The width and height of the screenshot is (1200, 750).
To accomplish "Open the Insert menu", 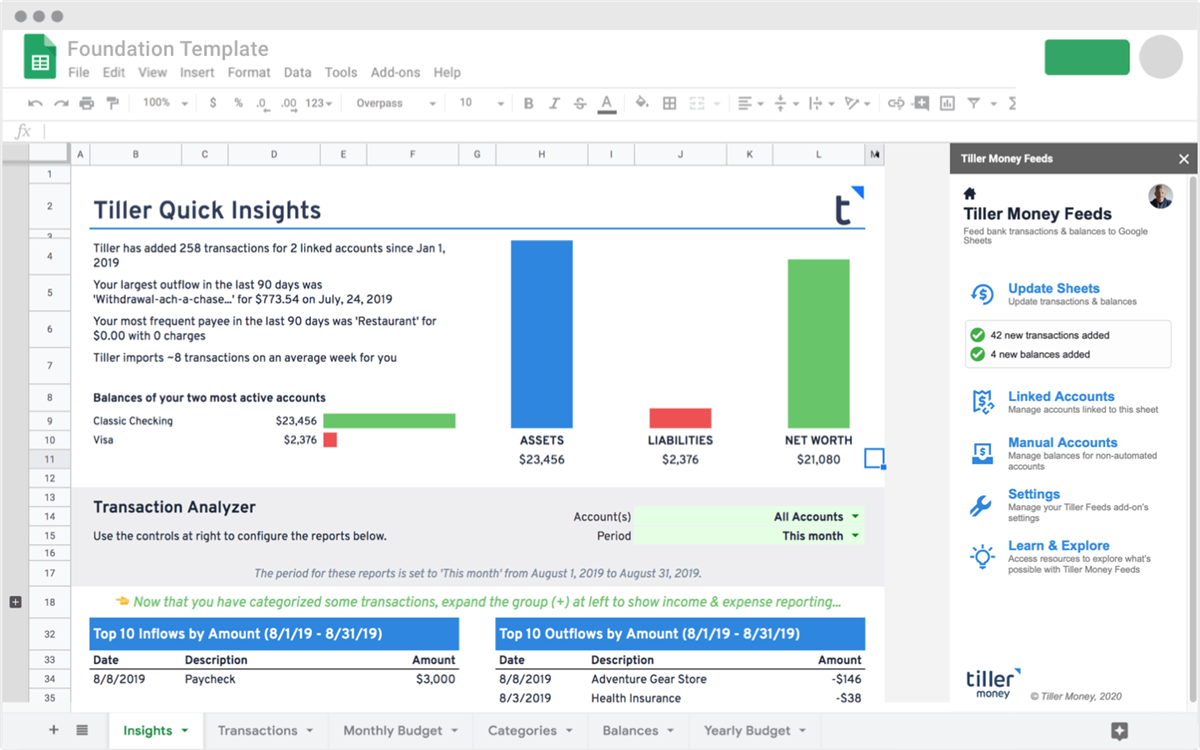I will pyautogui.click(x=197, y=72).
